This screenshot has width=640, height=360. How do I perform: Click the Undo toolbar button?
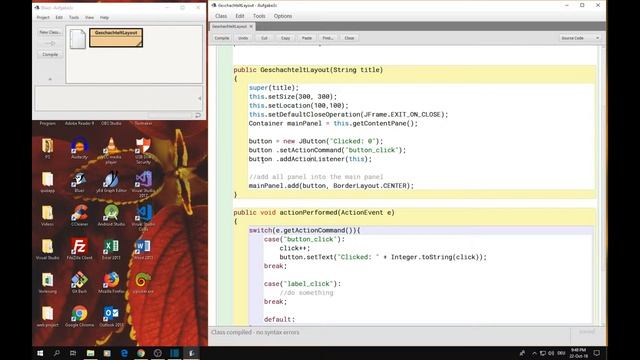[x=243, y=38]
